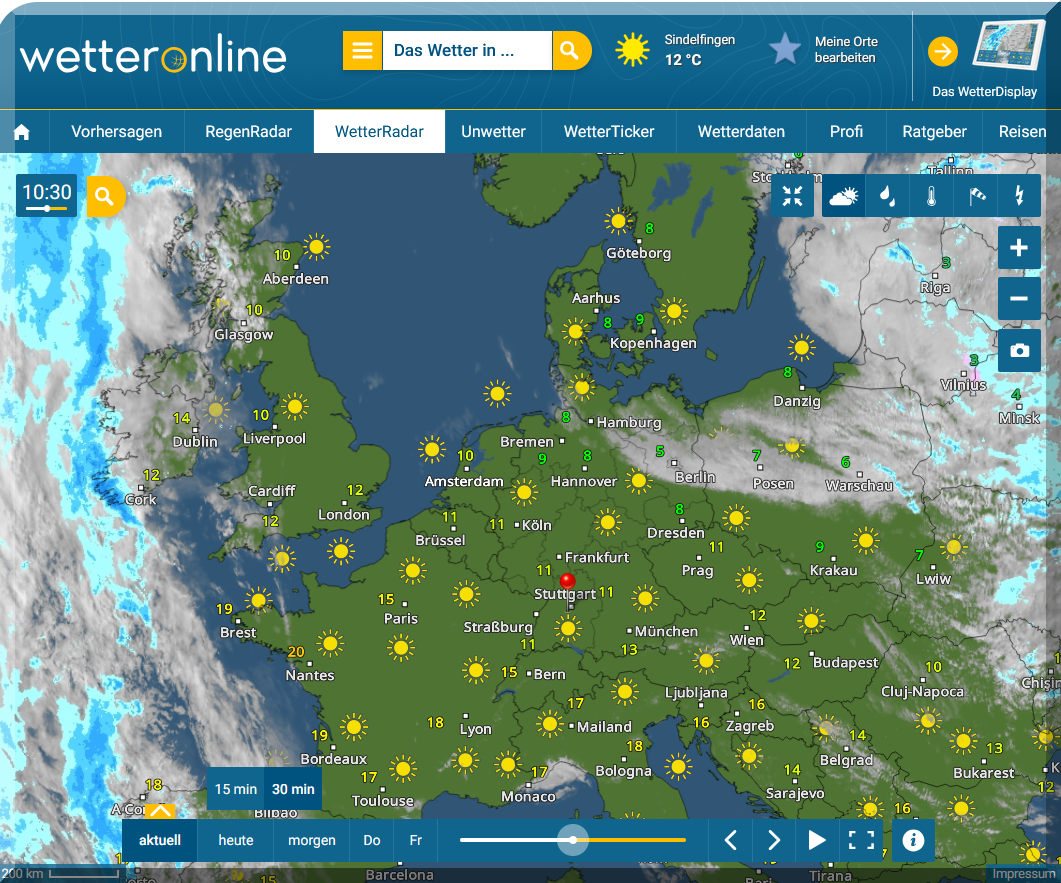Select the 30 min interval option
This screenshot has width=1061, height=883.
(293, 789)
